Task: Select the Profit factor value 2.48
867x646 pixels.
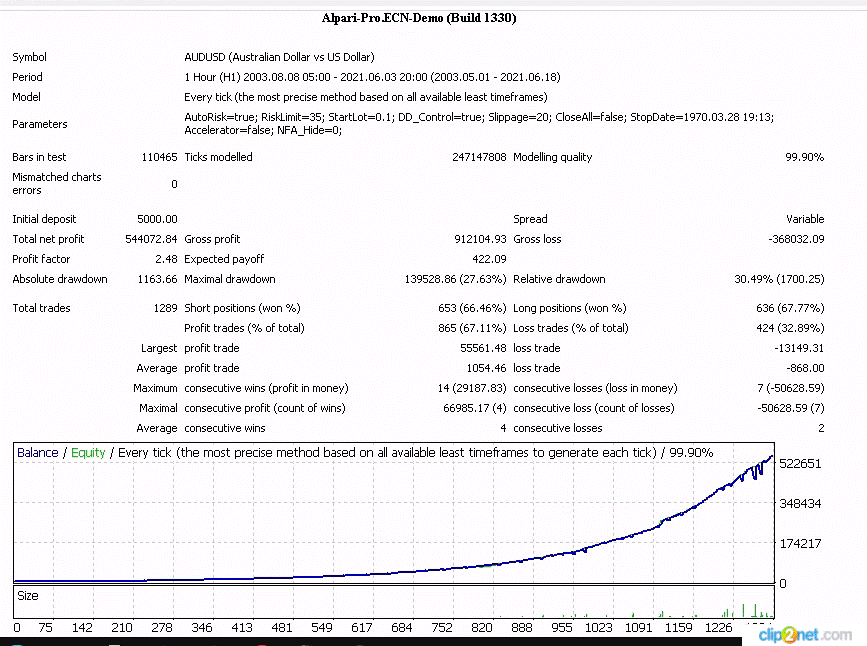Action: tap(166, 259)
